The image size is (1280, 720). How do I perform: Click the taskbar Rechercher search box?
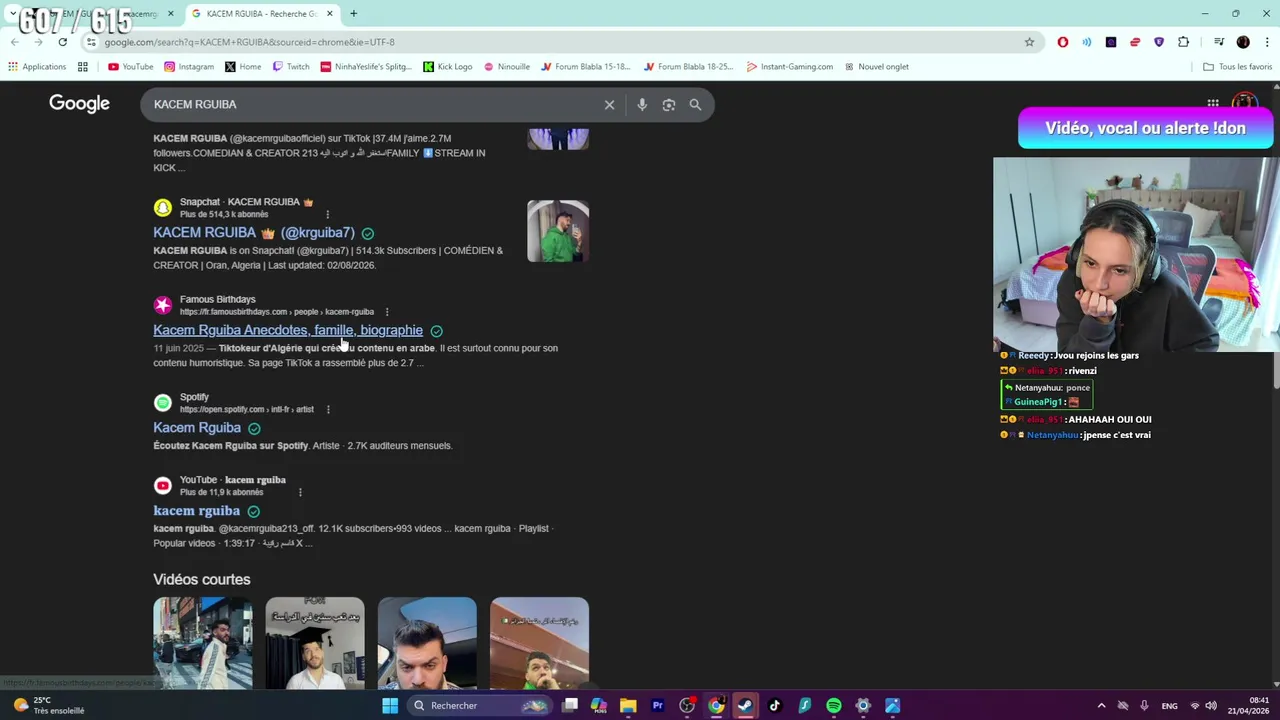[481, 705]
